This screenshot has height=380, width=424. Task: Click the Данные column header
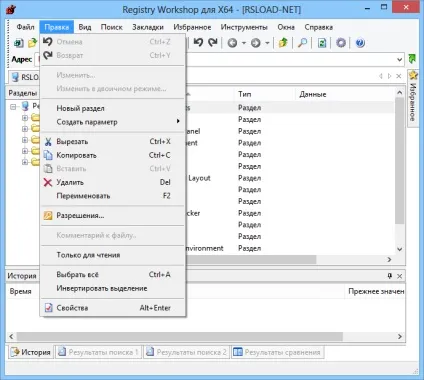345,94
